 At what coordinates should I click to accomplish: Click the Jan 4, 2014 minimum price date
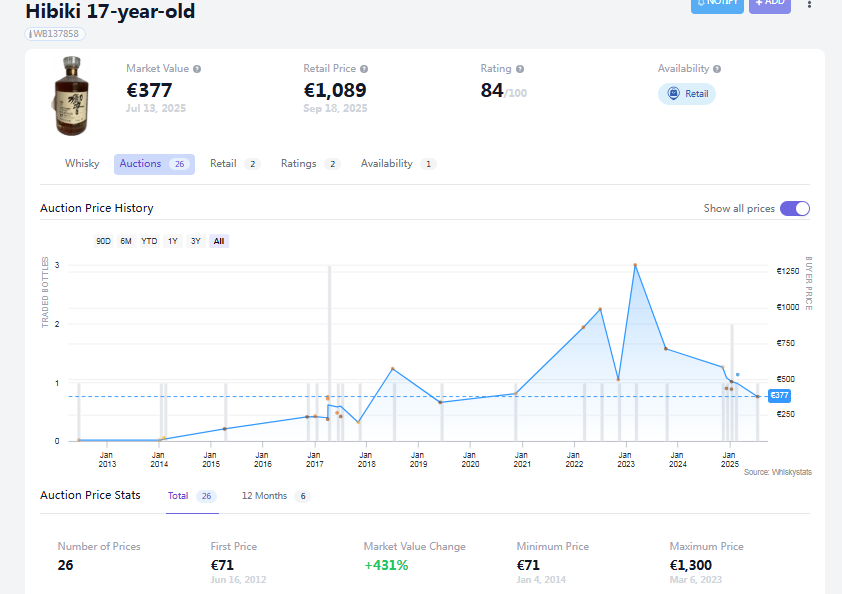(541, 580)
